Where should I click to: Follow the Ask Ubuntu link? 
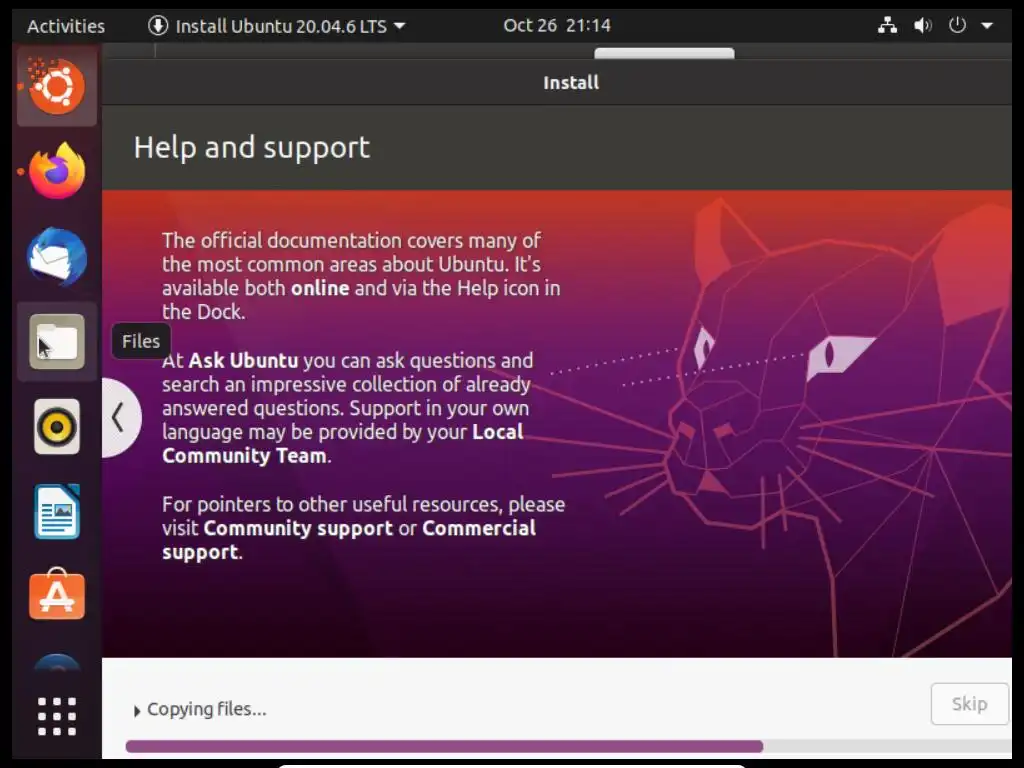click(x=244, y=360)
